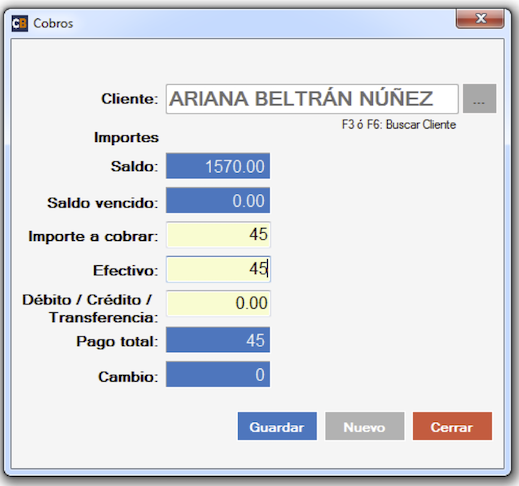519x486 pixels.
Task: Focus the Débito / Crédito / Transferencia field
Action: pos(218,303)
